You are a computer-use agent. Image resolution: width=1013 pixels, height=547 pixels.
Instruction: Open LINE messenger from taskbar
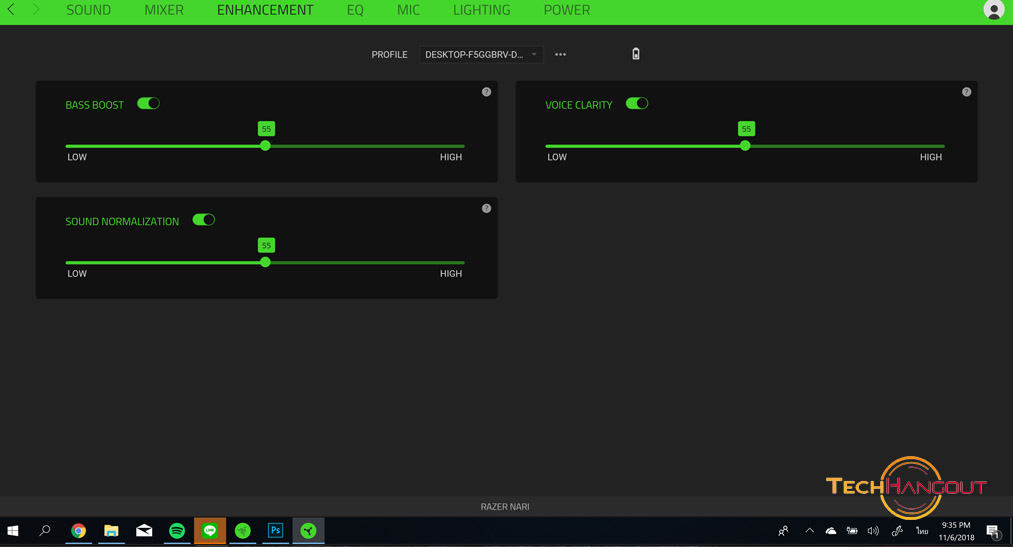point(210,531)
